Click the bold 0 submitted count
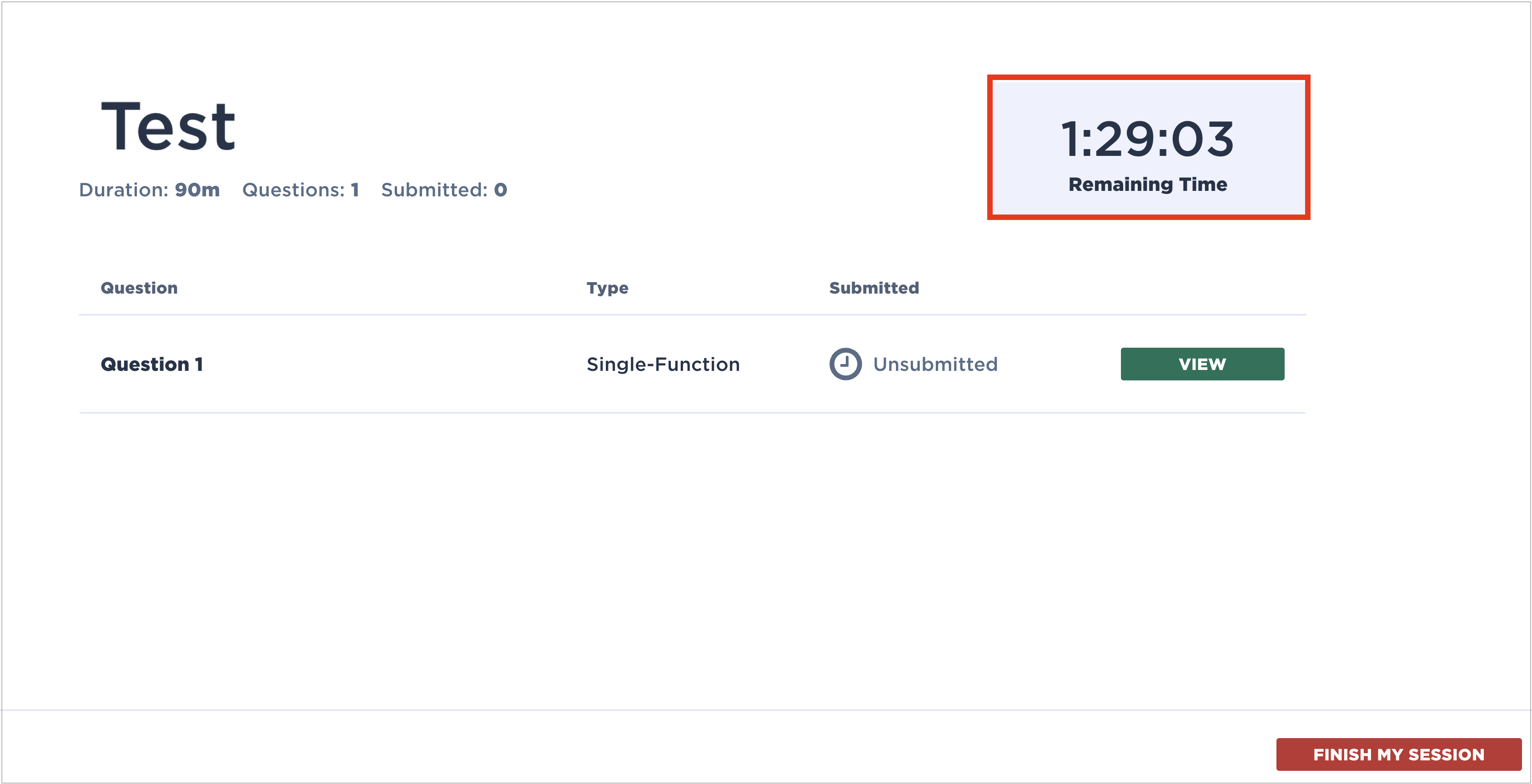Viewport: 1532px width, 784px height. coord(500,190)
